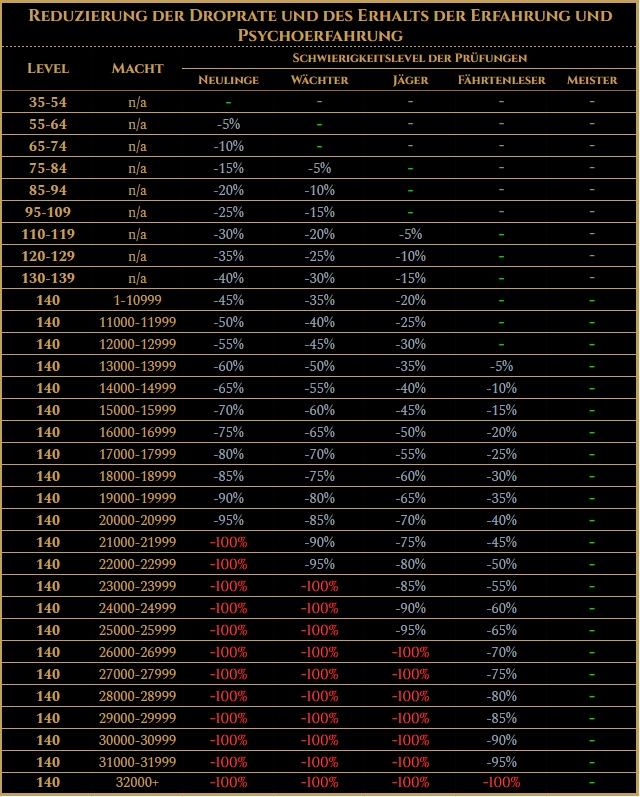This screenshot has width=640, height=797.
Task: Click Jäger value in the 25000-25999 row
Action: click(x=410, y=630)
